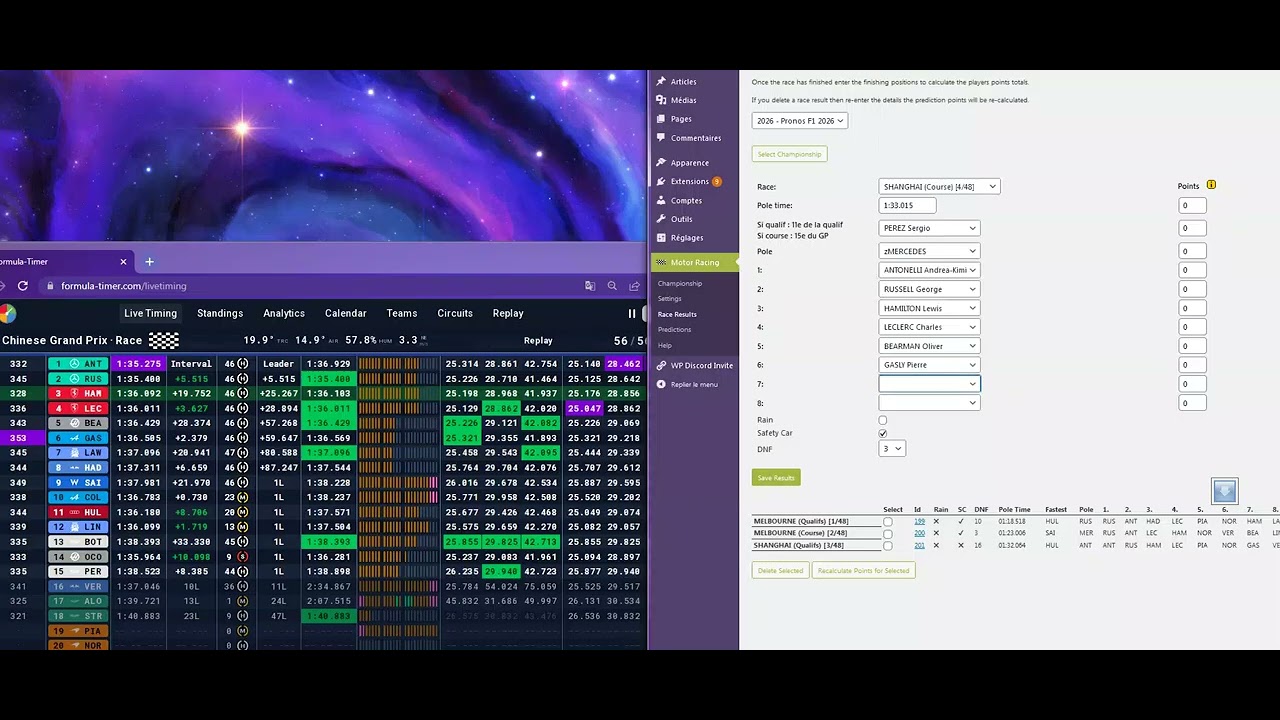This screenshot has height=720, width=1280.
Task: Open the Championship submenu link
Action: [680, 284]
